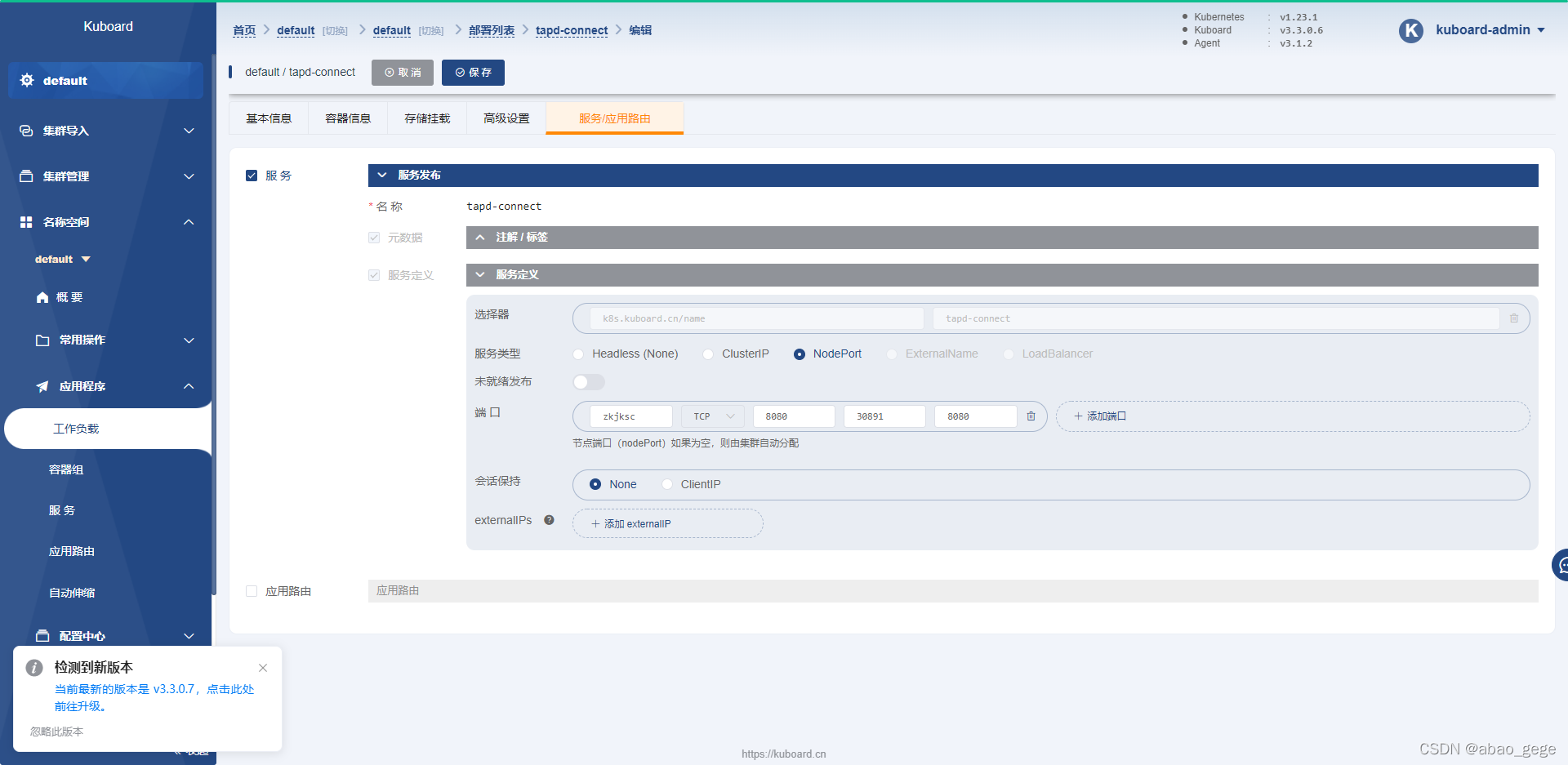Select Headless (None) service type
Viewport: 1568px width, 765px height.
578,354
